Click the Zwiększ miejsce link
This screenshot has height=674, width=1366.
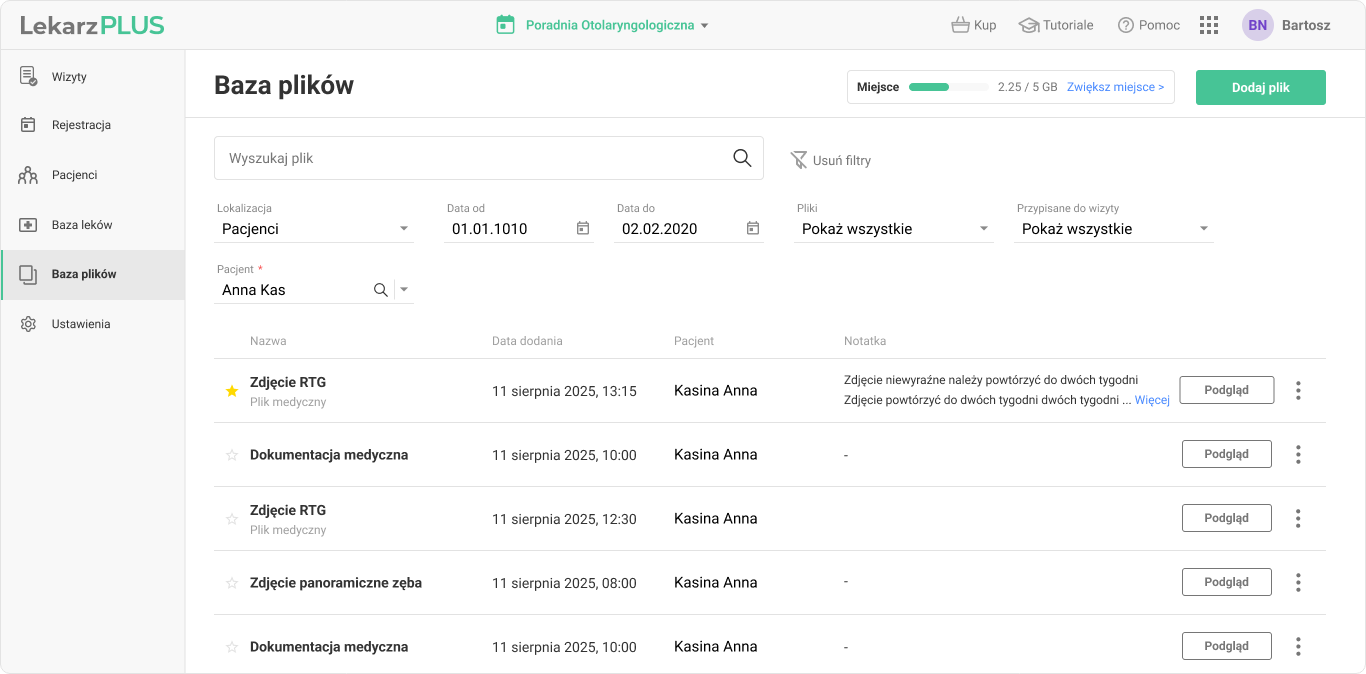[1115, 87]
